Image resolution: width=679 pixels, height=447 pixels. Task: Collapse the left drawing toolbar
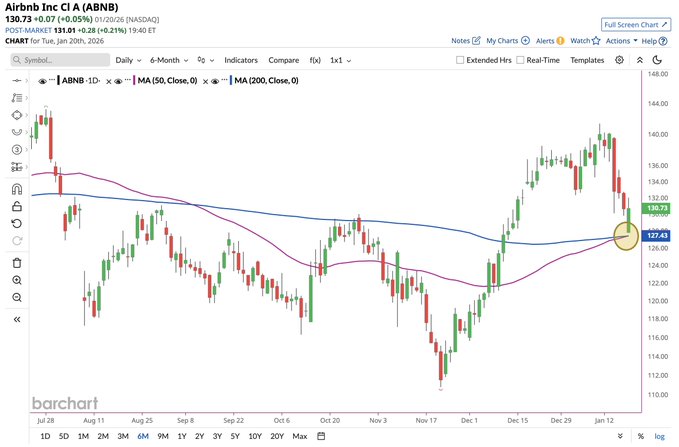(17, 319)
